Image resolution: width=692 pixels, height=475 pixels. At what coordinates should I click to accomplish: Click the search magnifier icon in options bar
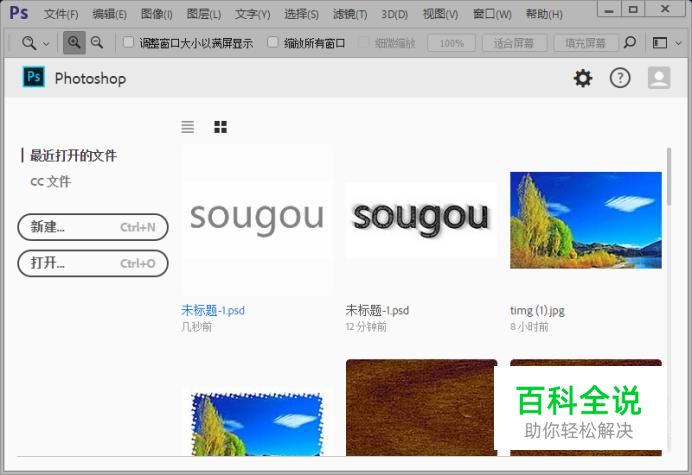[630, 42]
